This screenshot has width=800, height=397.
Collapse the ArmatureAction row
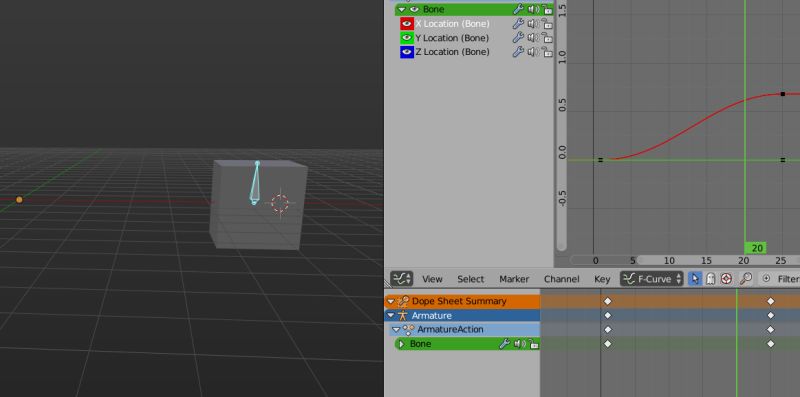(396, 330)
